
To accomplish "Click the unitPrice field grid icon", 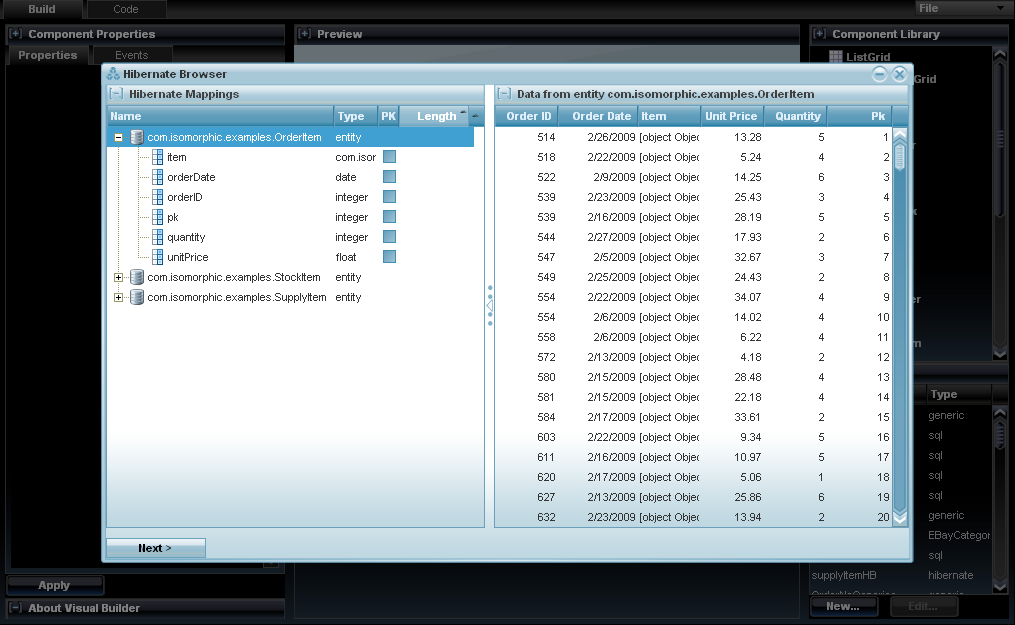I will point(157,257).
